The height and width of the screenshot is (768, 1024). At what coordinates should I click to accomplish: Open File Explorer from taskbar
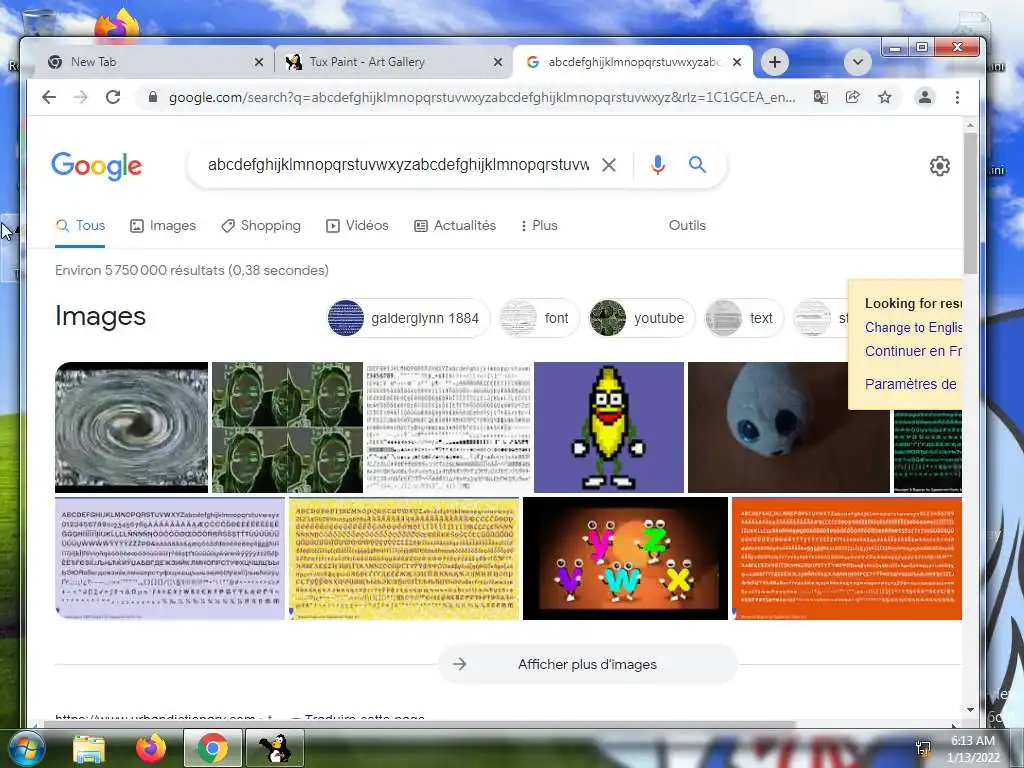click(89, 749)
